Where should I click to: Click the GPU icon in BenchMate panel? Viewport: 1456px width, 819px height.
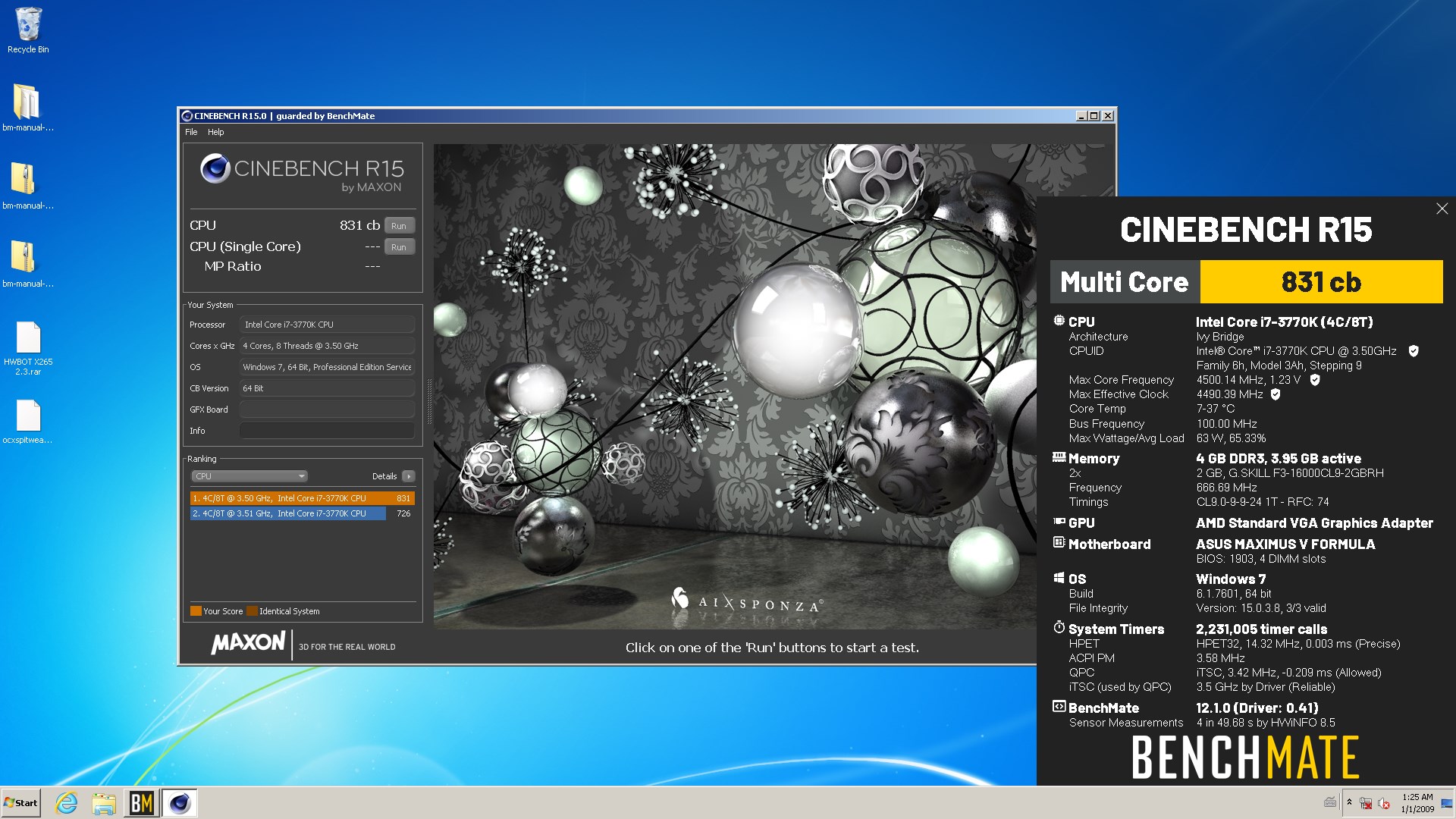point(1059,522)
